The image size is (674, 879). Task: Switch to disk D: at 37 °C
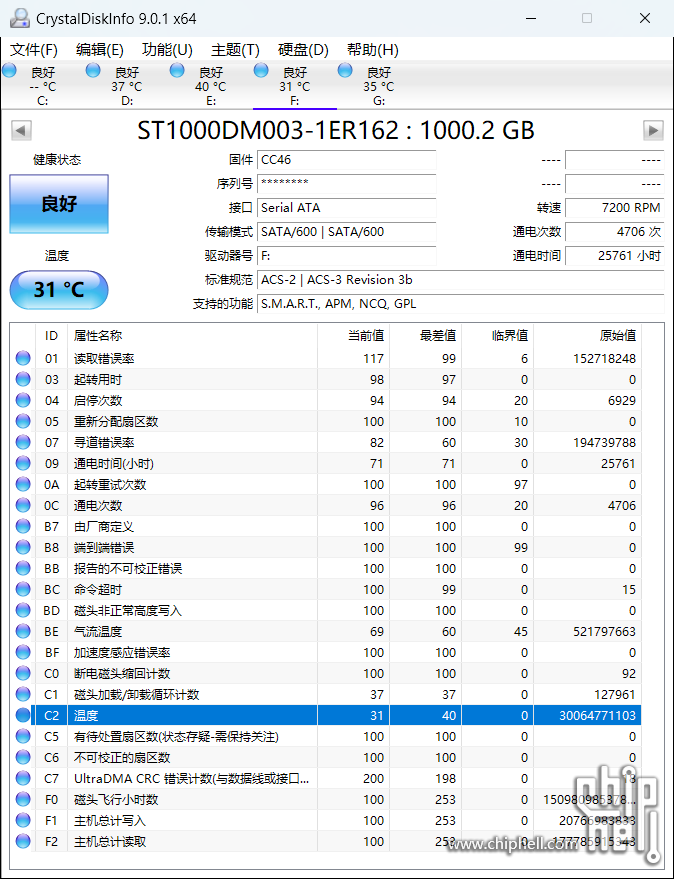[127, 86]
